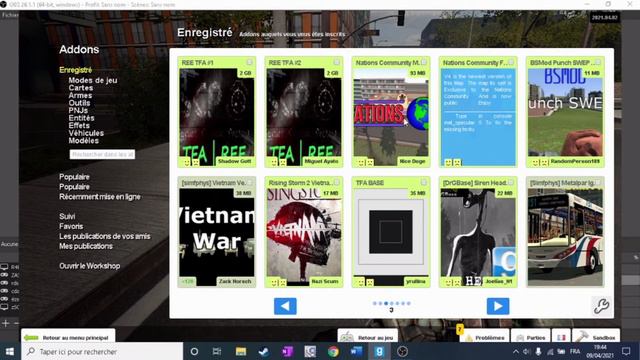This screenshot has height=360, width=640.
Task: Open the Parties server list button
Action: tap(531, 337)
